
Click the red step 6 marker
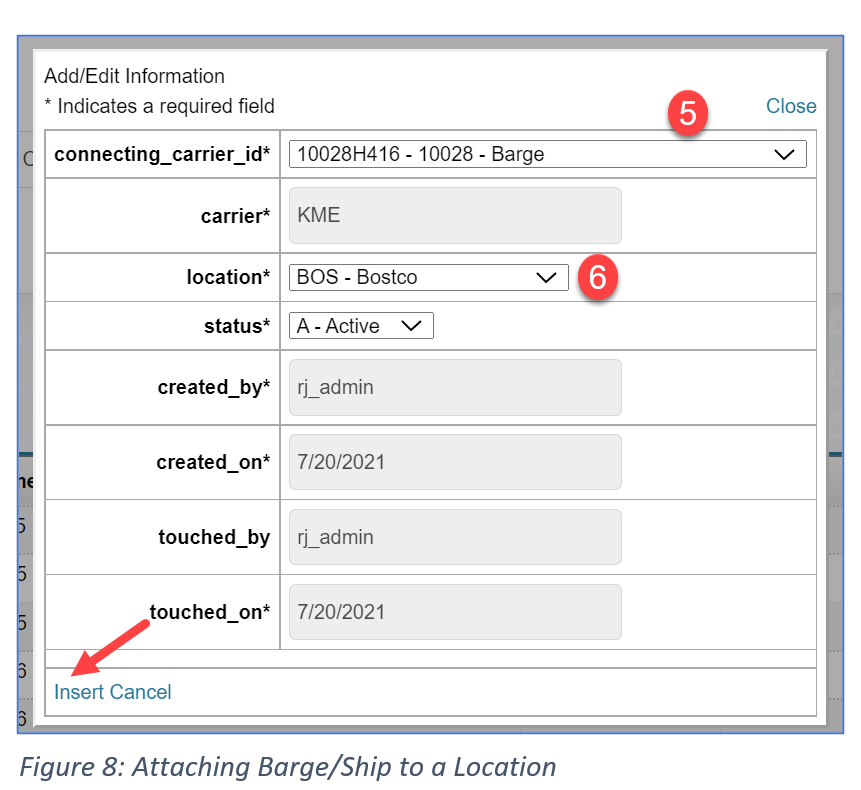tap(597, 277)
